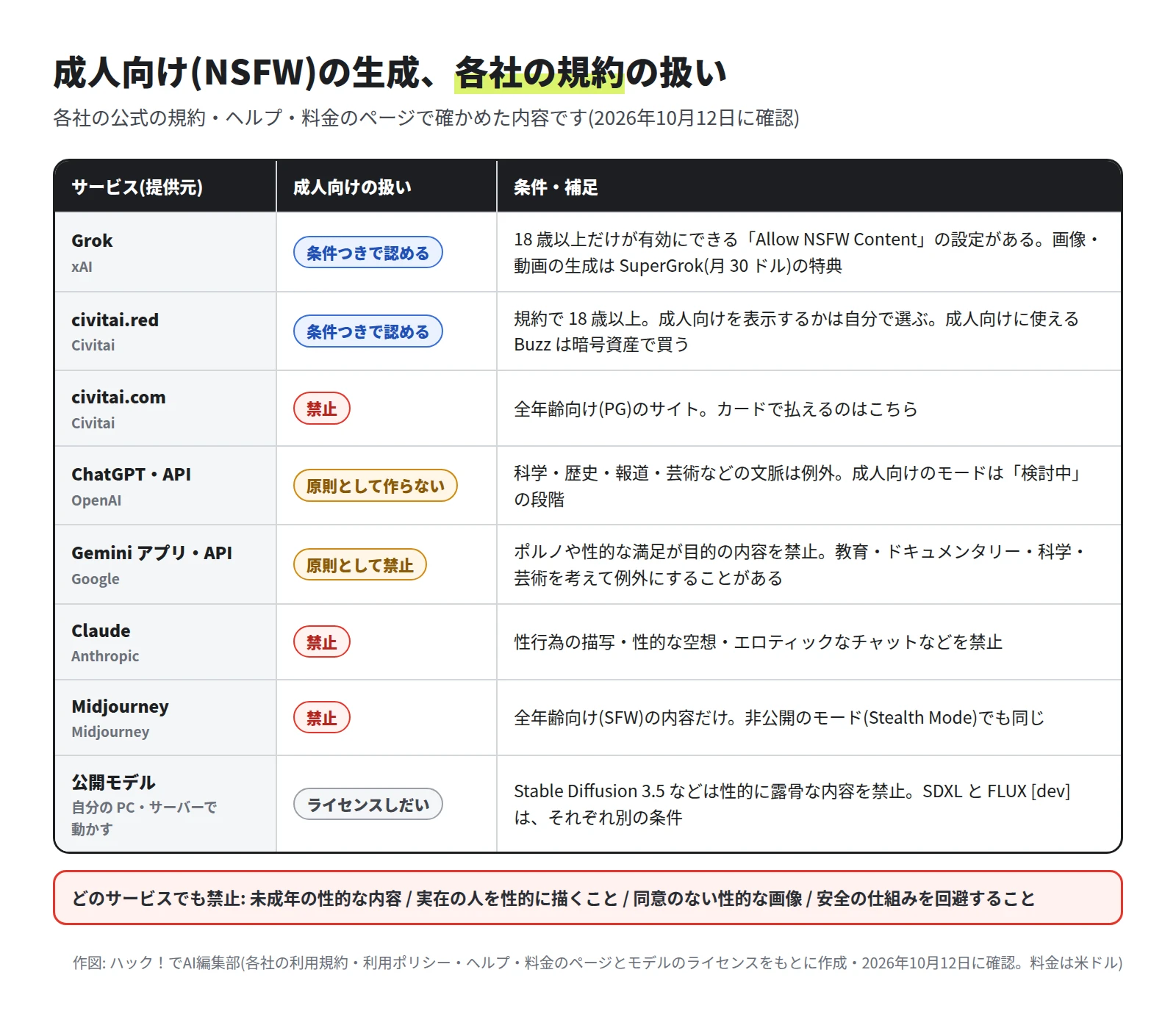Click the civitai.red note about Buzz
This screenshot has height=1014, width=1176.
click(797, 331)
